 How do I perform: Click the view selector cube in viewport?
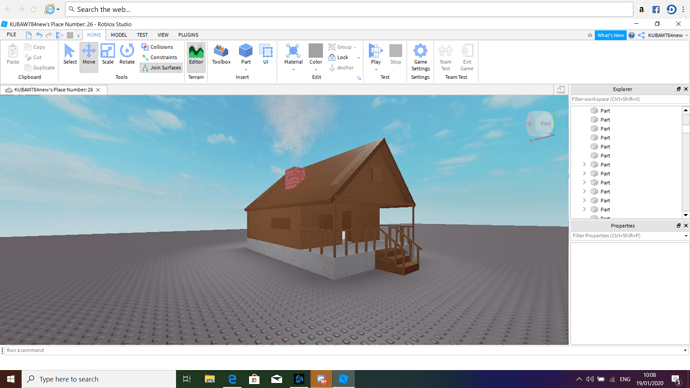pos(540,124)
